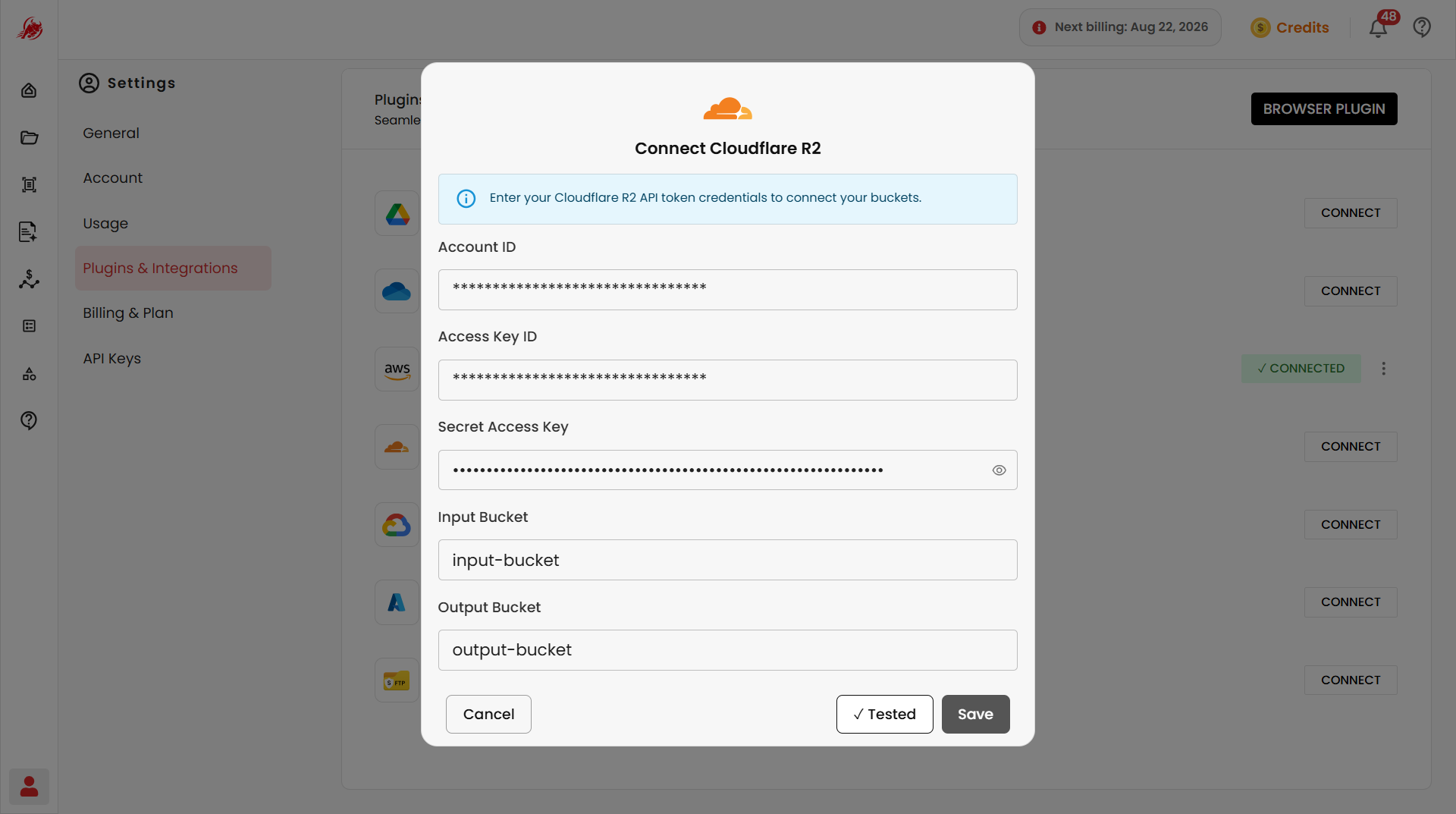
Task: Click the scan frame icon in the sidebar
Action: tap(29, 184)
